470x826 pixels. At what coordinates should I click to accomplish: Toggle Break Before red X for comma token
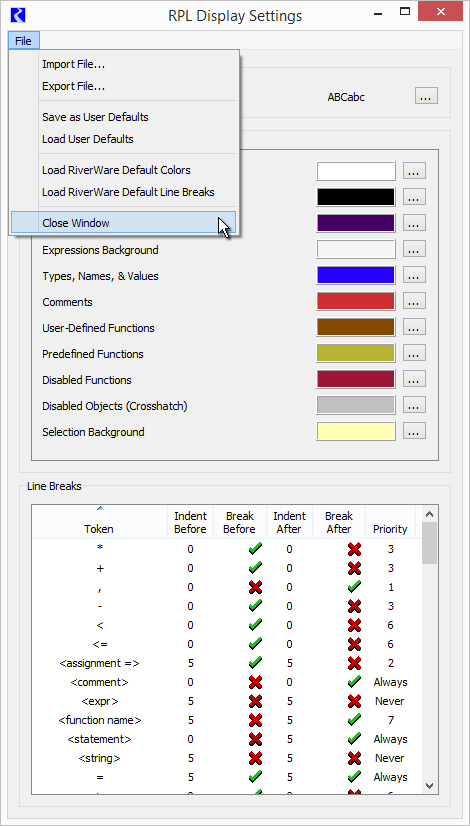255,587
